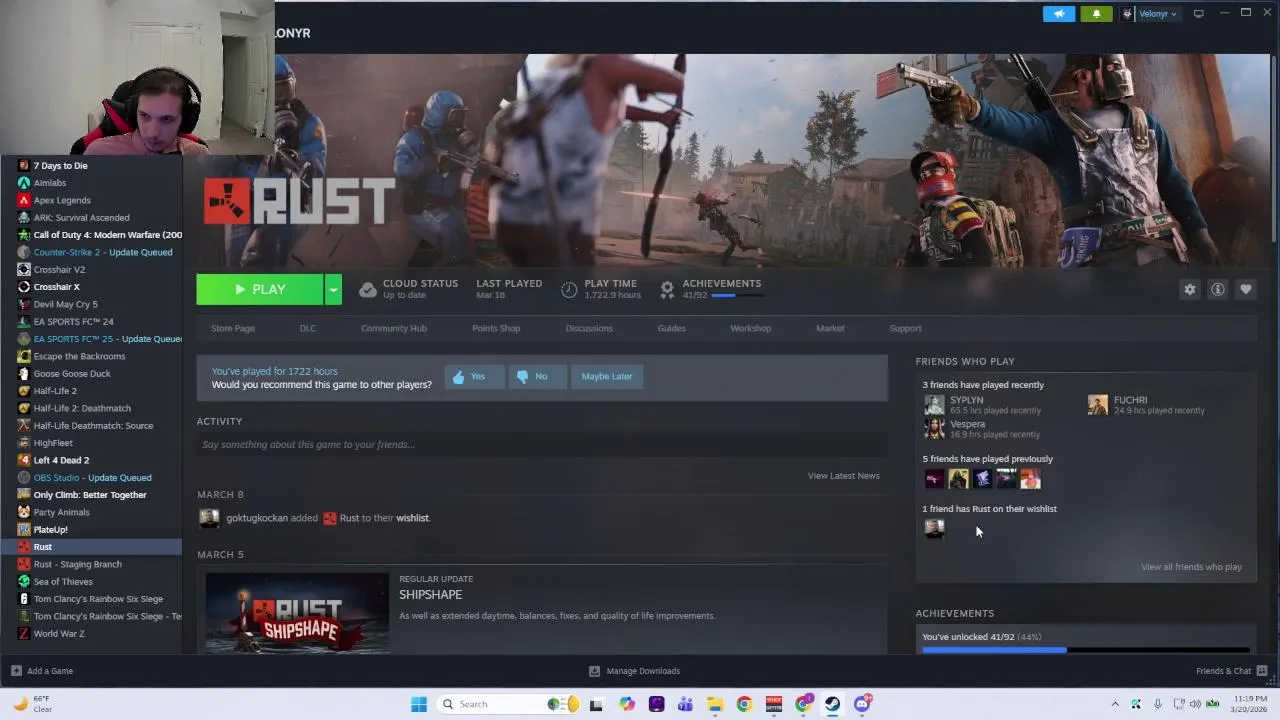Check the cloud status icon

[368, 289]
